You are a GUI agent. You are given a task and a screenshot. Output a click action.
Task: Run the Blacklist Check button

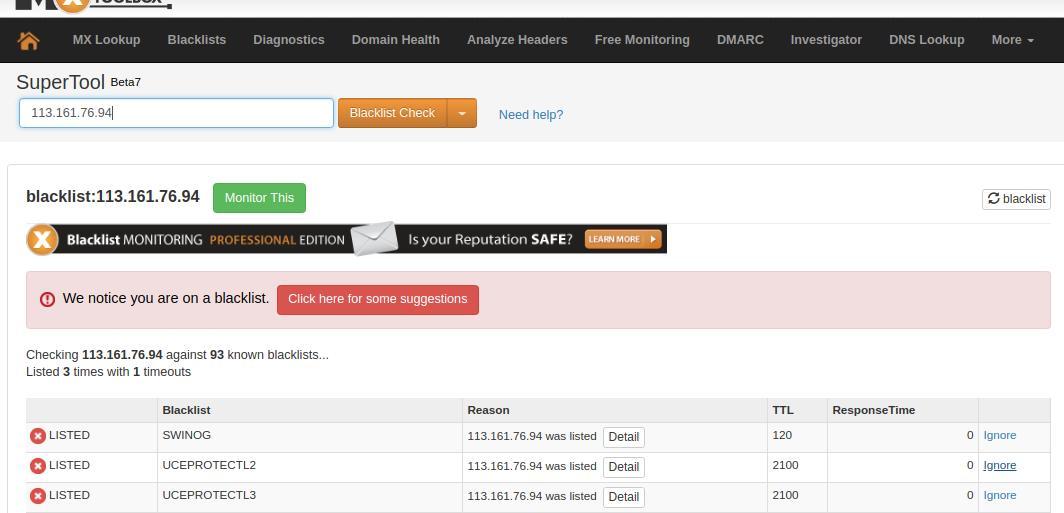(392, 113)
